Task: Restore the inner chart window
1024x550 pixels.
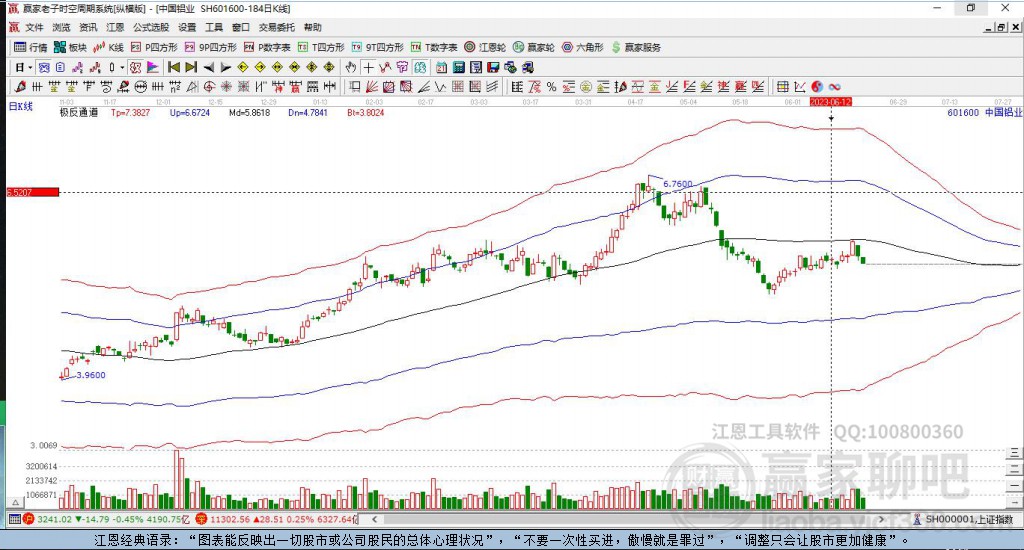Action: [x=1001, y=27]
